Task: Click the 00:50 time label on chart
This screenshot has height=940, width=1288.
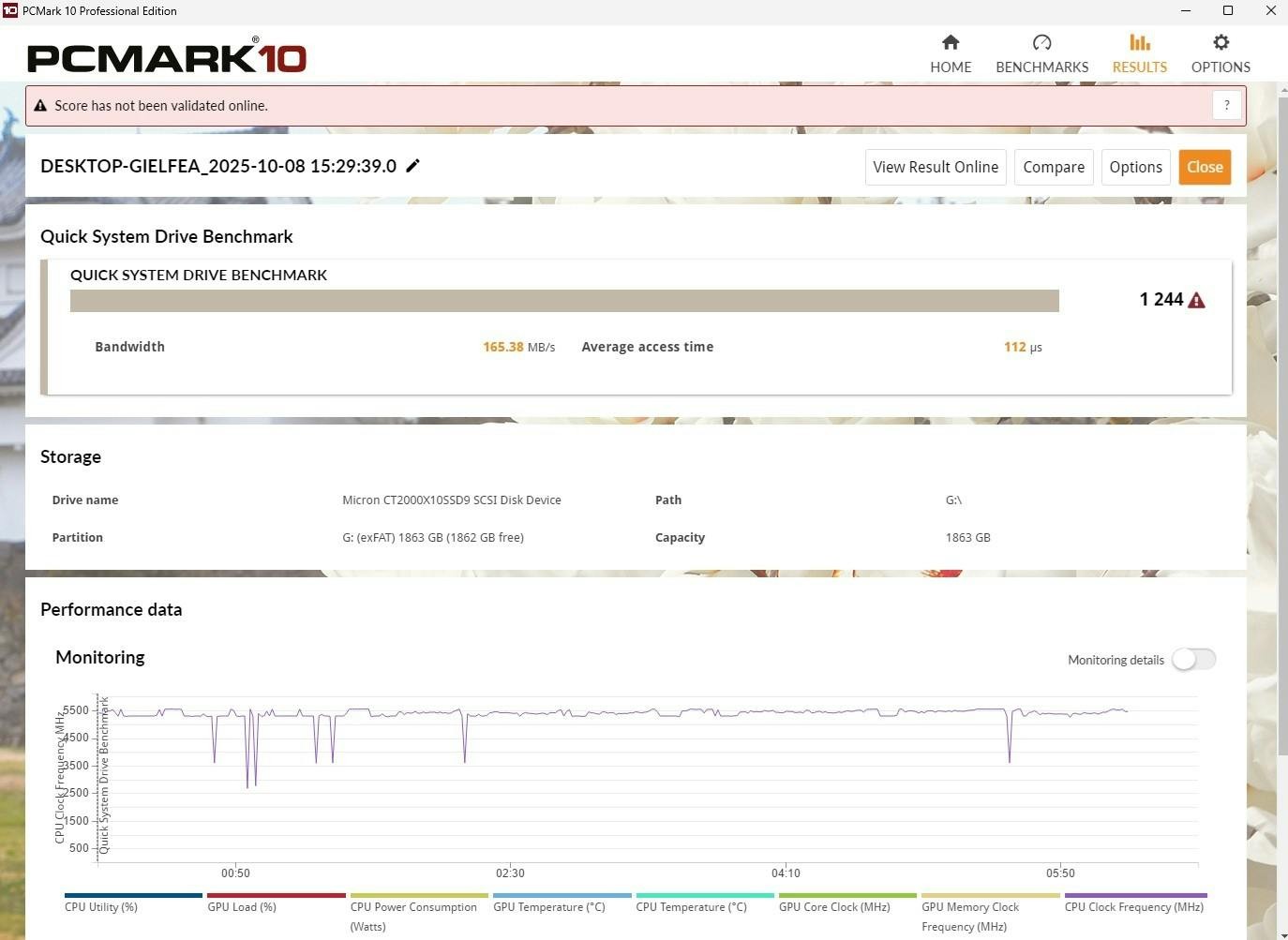Action: click(235, 873)
